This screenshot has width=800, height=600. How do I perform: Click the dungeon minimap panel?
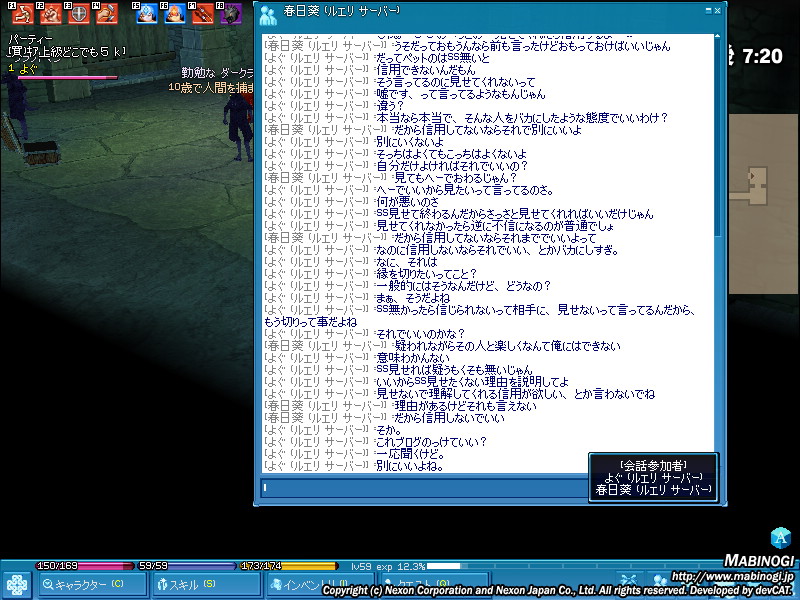tap(764, 203)
